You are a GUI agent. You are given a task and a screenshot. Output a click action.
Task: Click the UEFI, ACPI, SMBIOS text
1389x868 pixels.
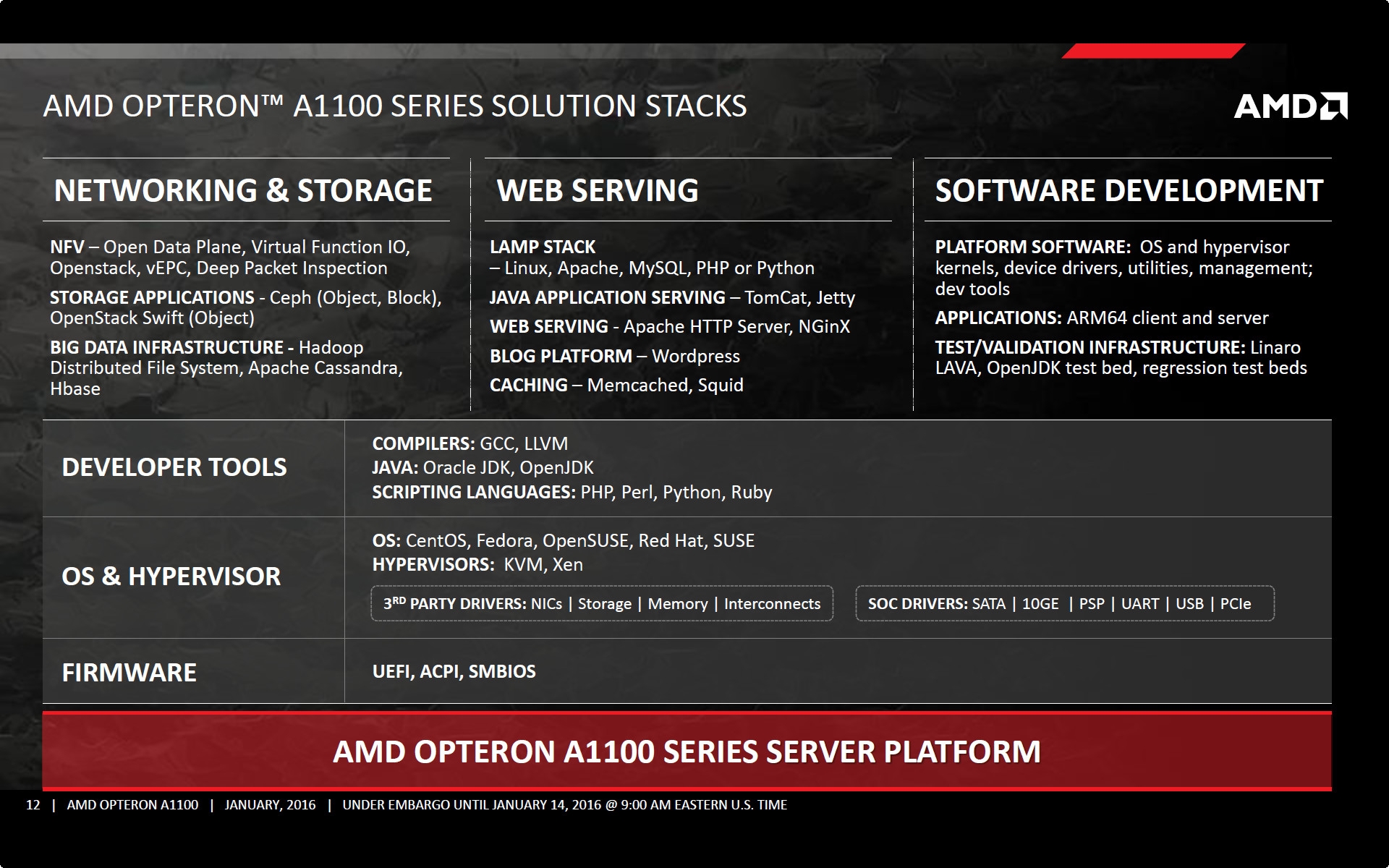tap(454, 671)
